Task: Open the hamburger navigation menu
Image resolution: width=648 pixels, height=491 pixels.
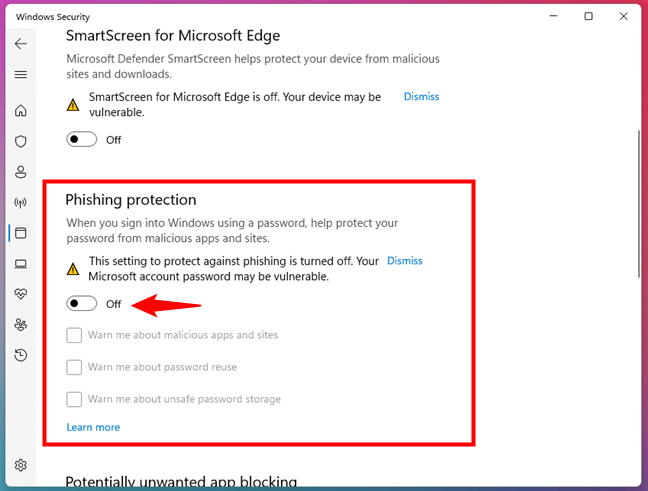Action: (21, 75)
